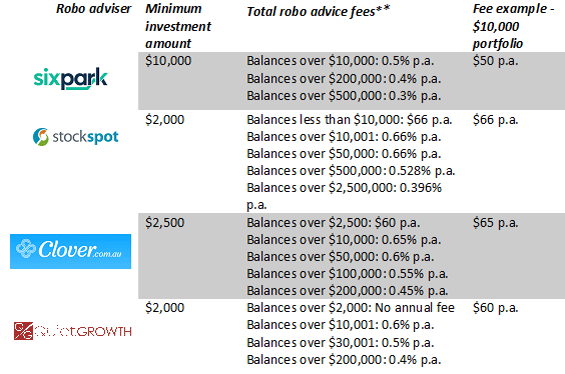Viewport: 565px width, 374px height.
Task: Select the Total robo advice fees header
Action: pyautogui.click(x=318, y=12)
